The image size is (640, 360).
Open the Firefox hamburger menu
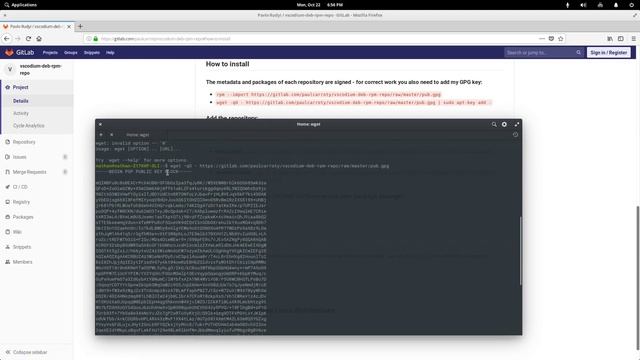point(633,39)
